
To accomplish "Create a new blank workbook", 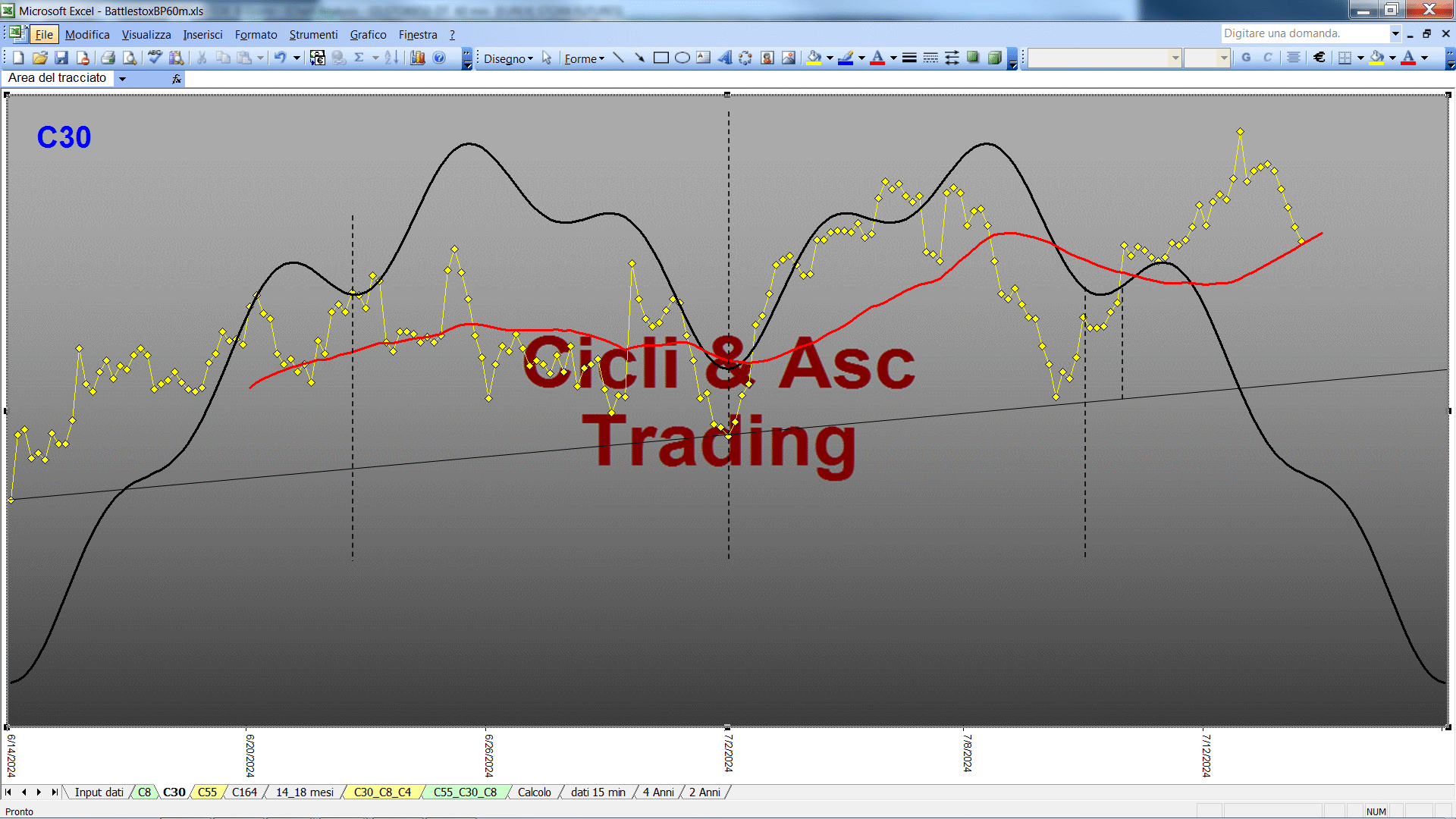I will [18, 58].
